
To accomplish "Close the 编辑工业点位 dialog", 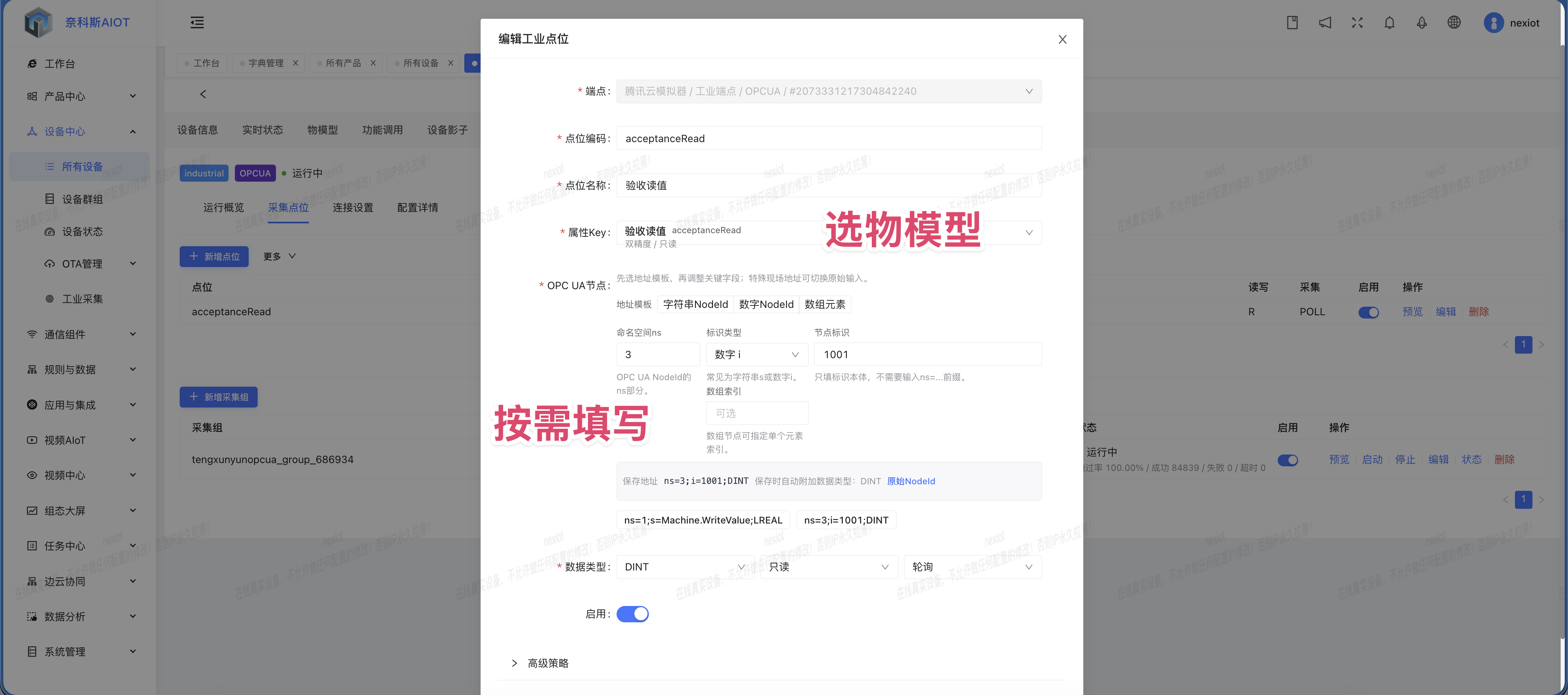I will click(1062, 39).
